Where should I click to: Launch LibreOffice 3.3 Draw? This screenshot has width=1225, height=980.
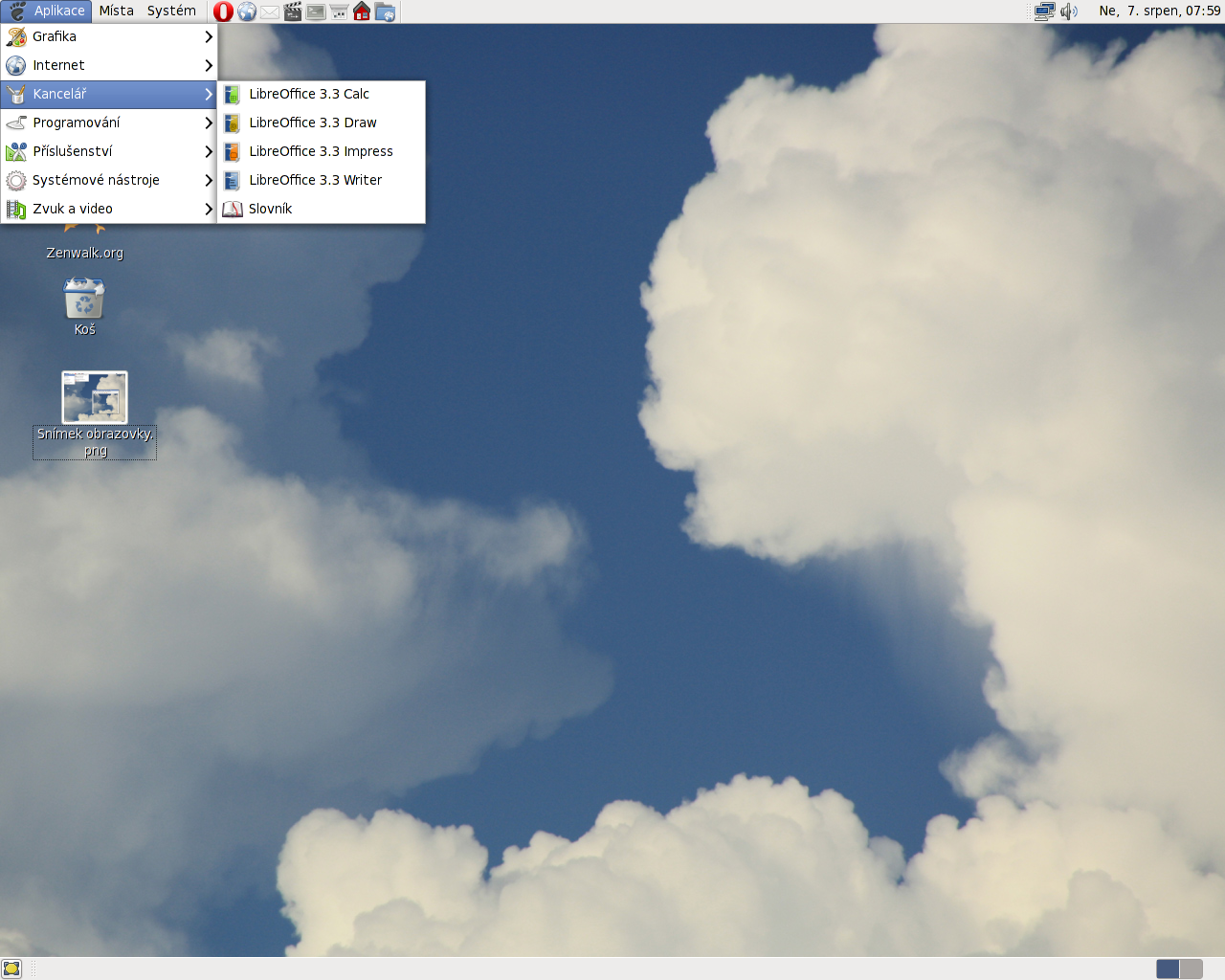pyautogui.click(x=322, y=122)
